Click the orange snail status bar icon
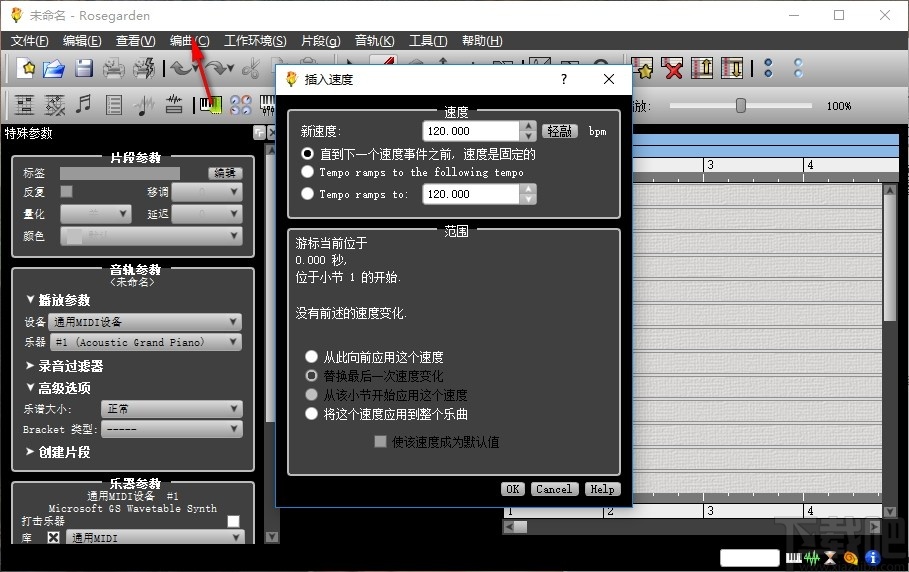 [851, 558]
